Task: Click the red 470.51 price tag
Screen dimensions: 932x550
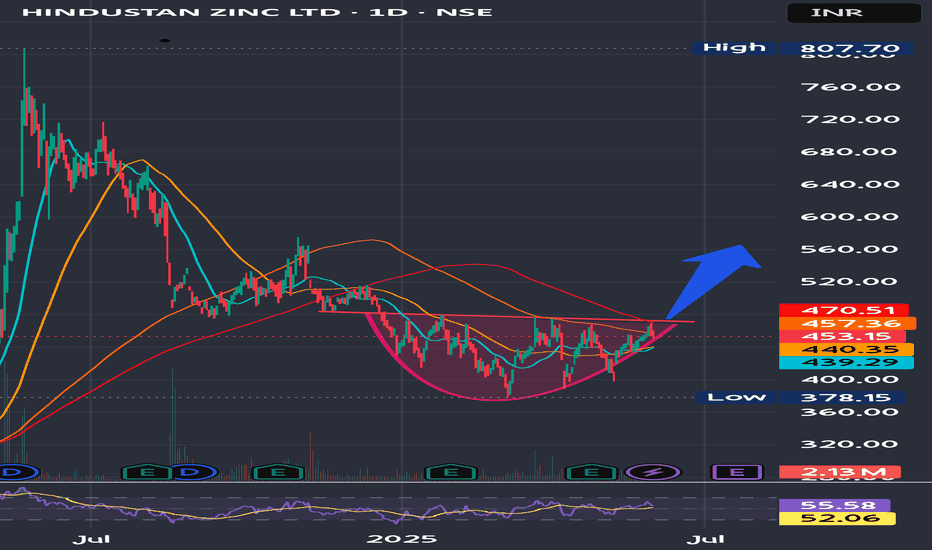Action: 844,310
